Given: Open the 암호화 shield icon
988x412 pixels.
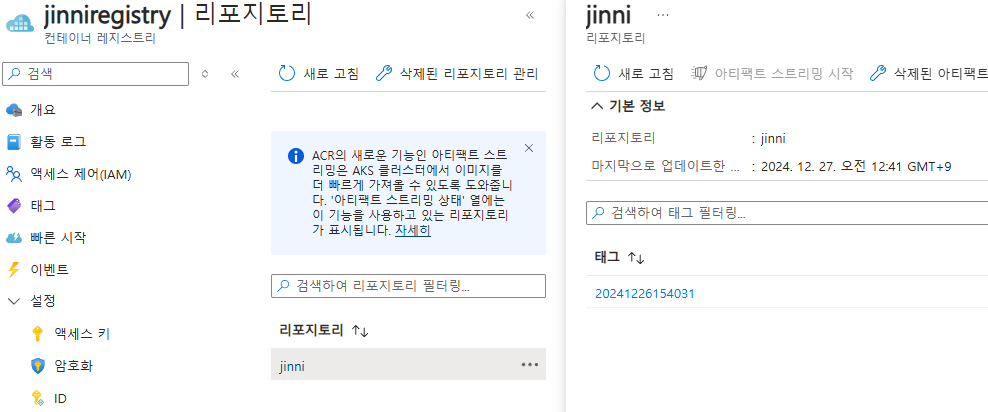Looking at the screenshot, I should point(38,366).
